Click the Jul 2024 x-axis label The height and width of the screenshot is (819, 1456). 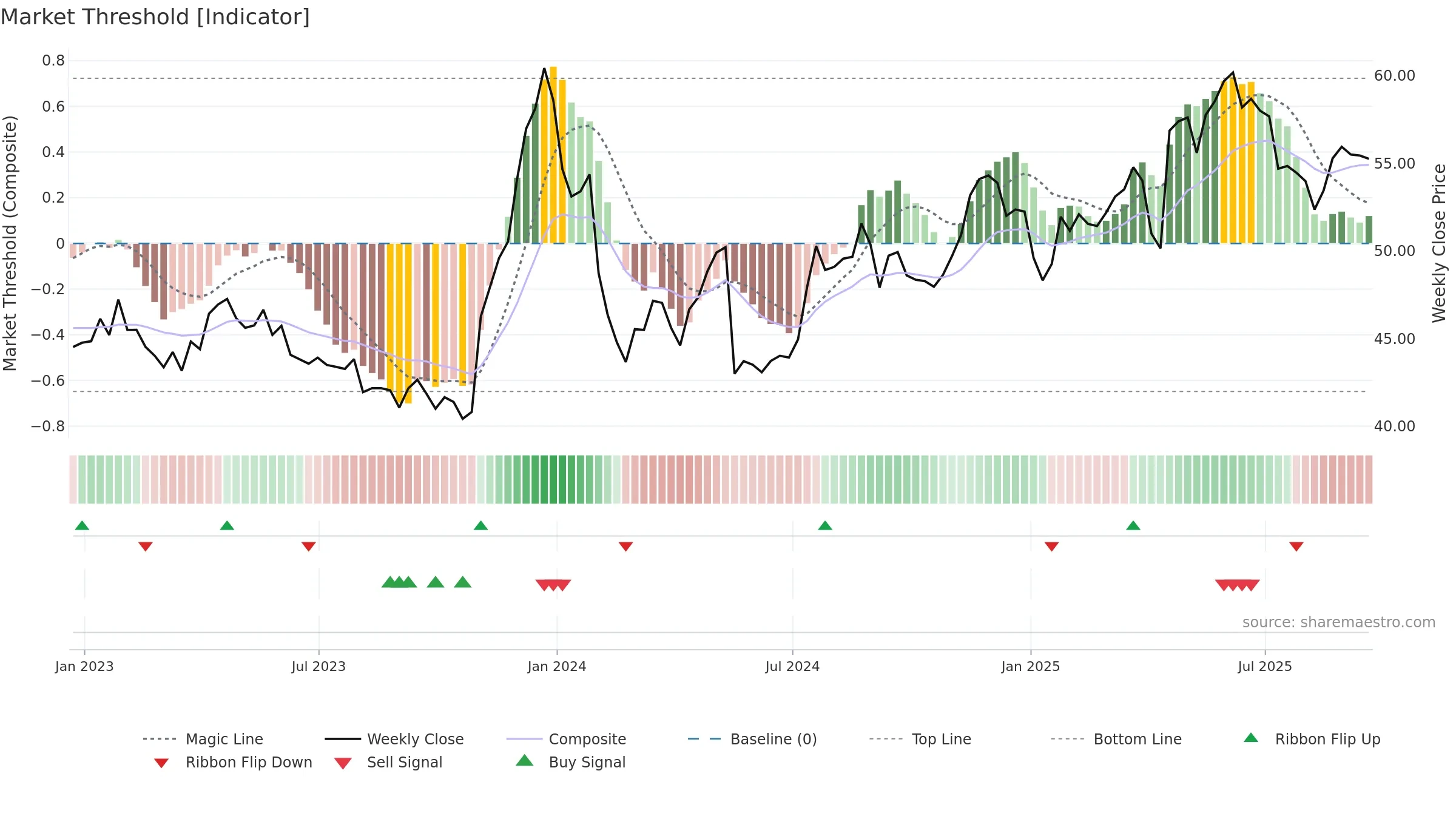click(x=792, y=667)
